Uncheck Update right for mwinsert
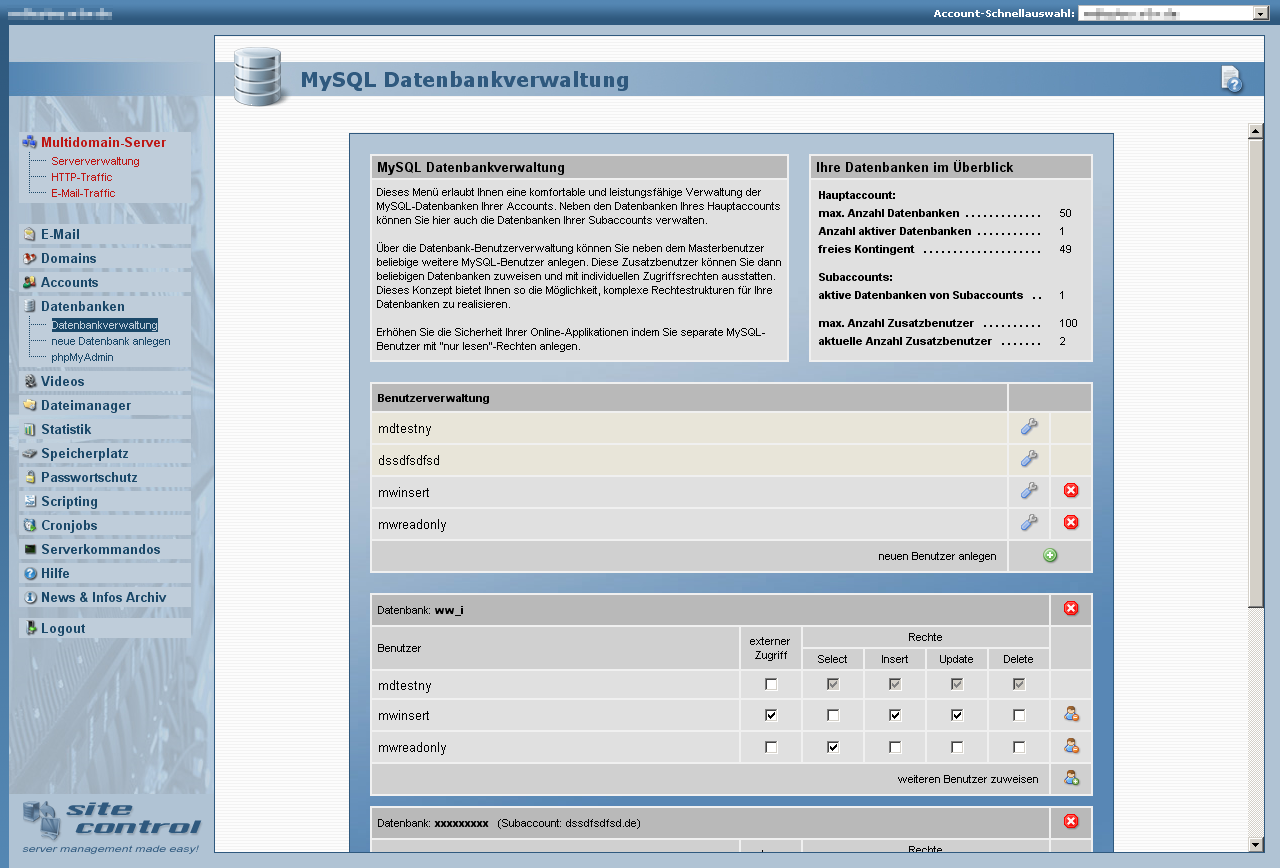1280x868 pixels. pos(957,716)
